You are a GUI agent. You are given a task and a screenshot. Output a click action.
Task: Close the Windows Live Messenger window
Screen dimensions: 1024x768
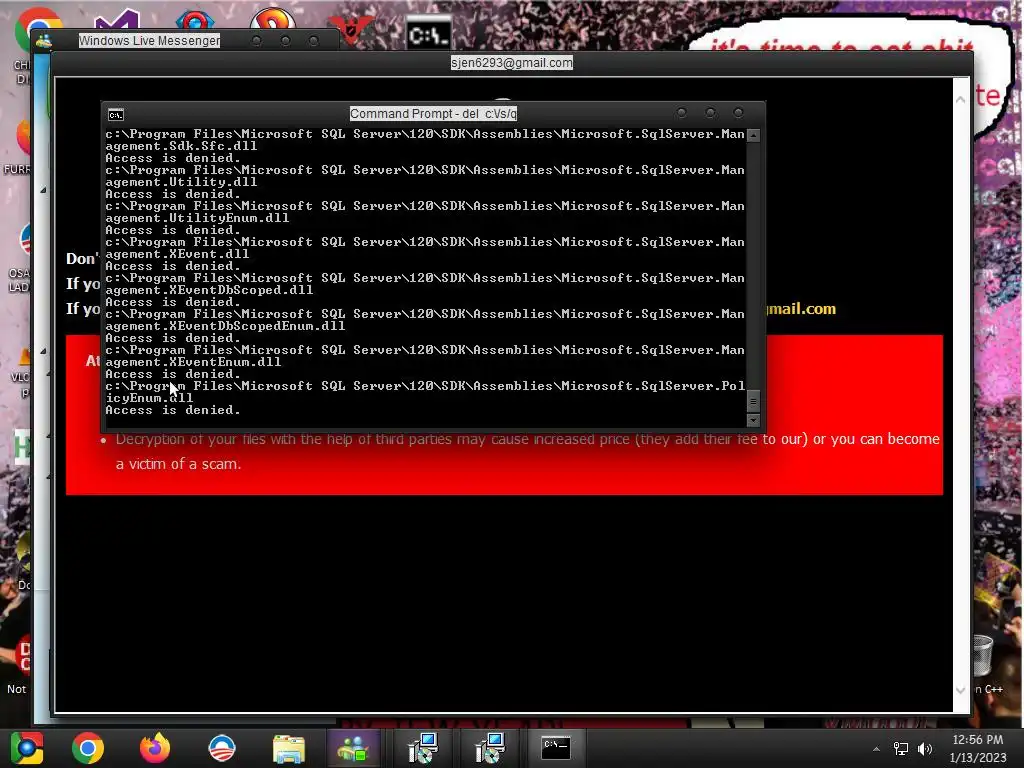coord(314,41)
